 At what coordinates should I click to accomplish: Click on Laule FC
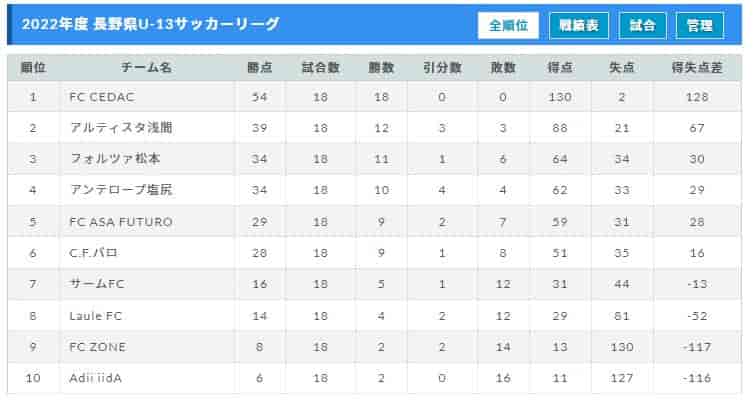(96, 315)
